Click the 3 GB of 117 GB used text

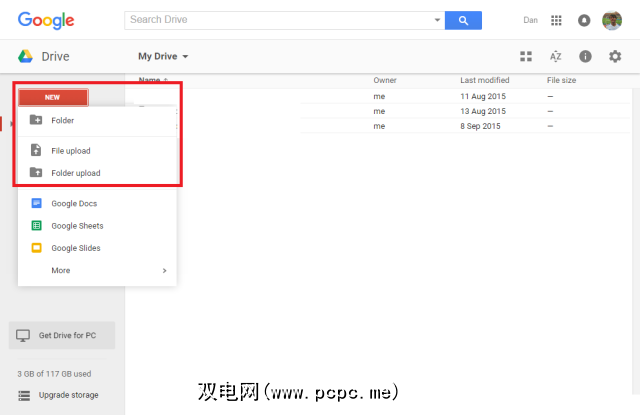click(x=54, y=374)
